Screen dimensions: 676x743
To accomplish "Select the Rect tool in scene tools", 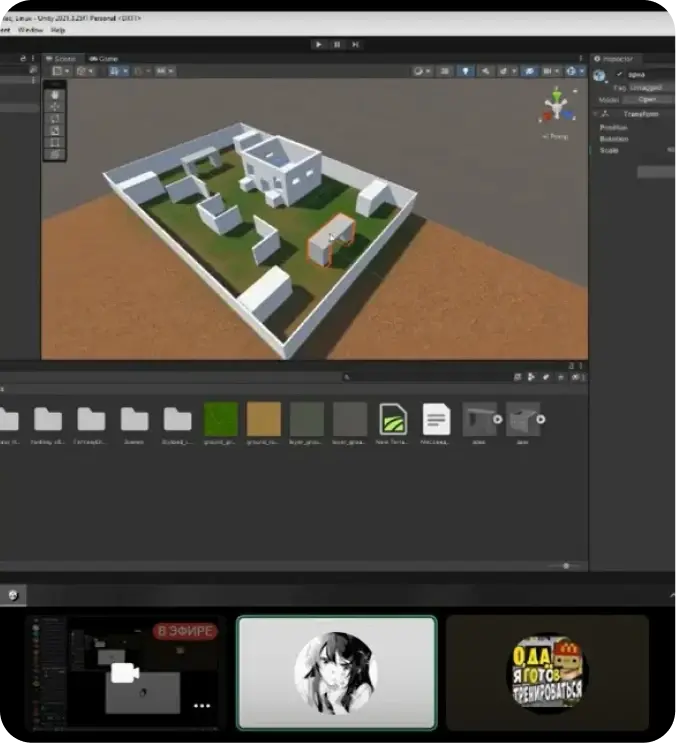I will coord(55,143).
